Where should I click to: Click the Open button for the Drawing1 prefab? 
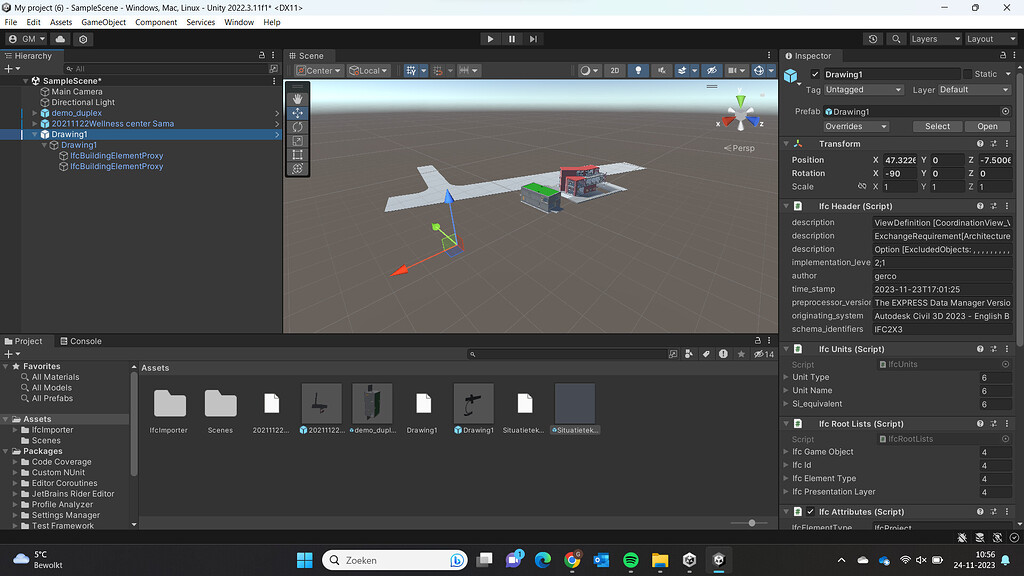pos(987,126)
